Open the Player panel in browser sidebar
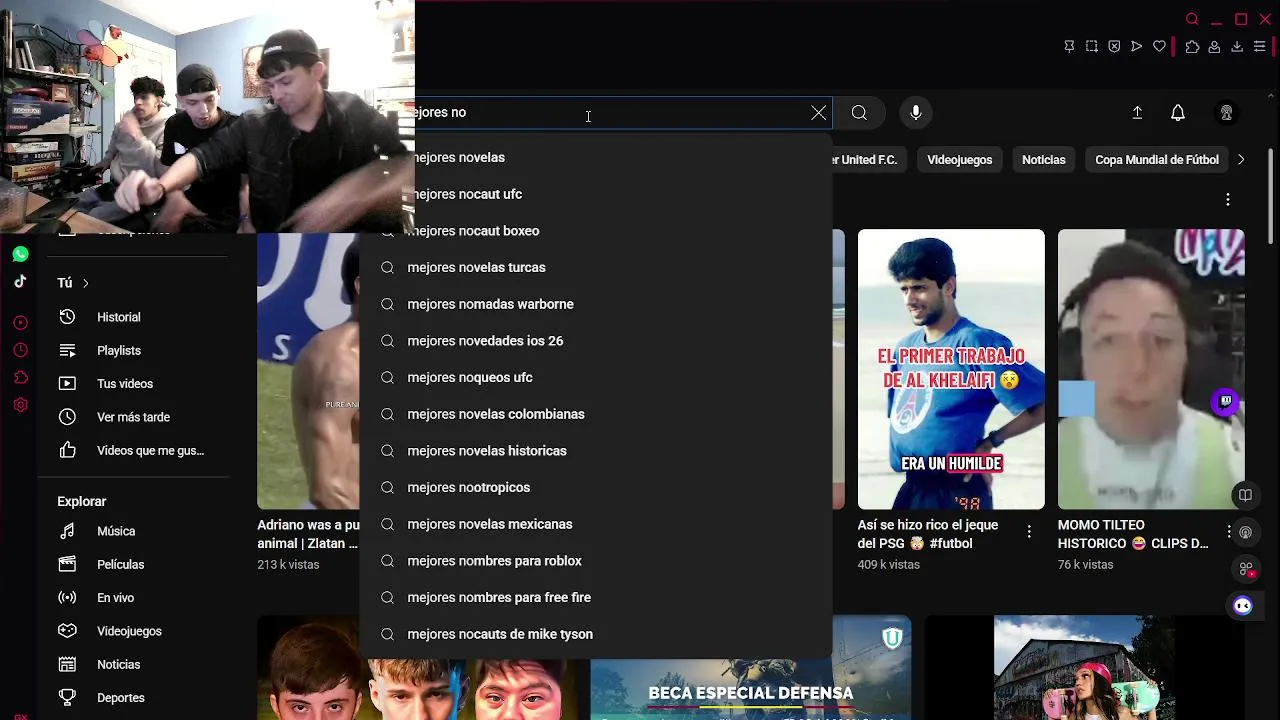Screen dimensions: 1280x720 [20, 323]
